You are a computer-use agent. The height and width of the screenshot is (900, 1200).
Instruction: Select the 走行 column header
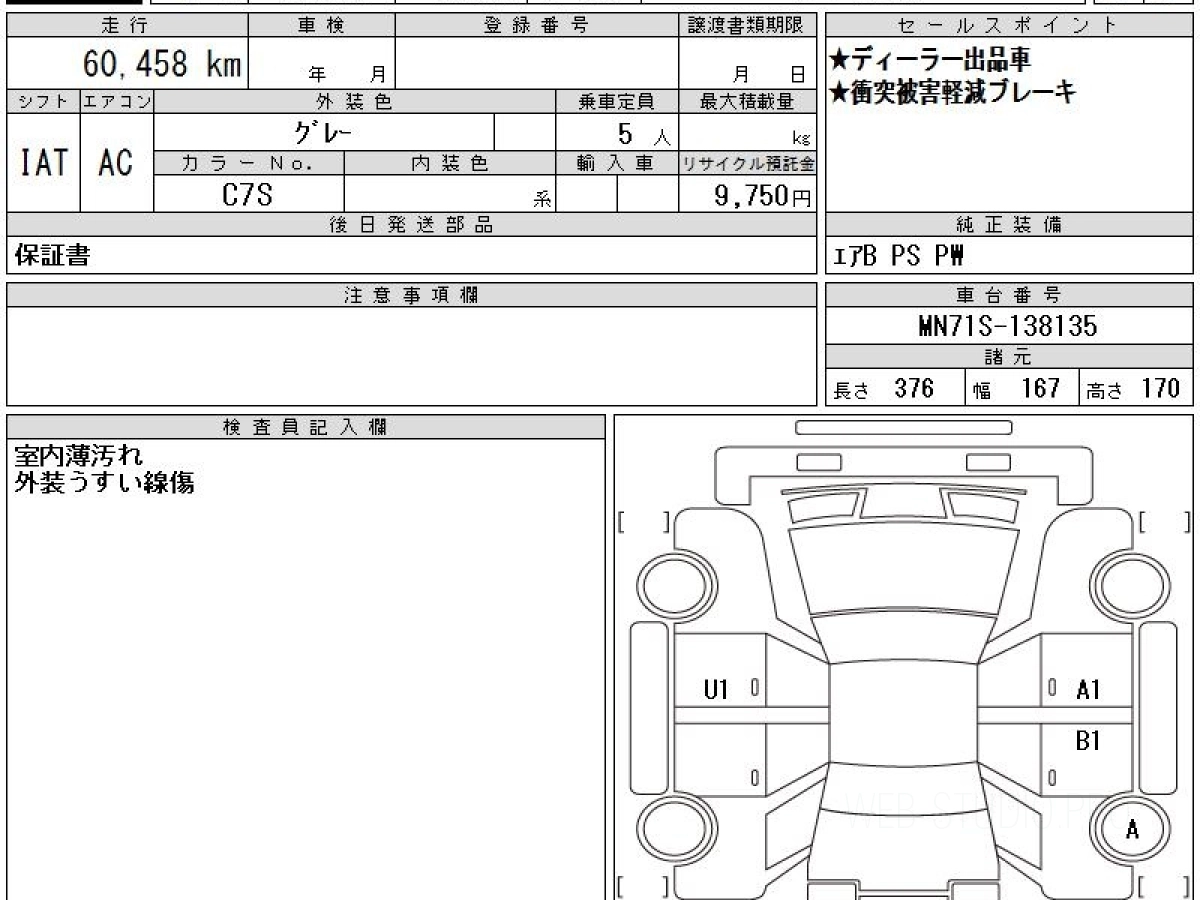click(126, 26)
